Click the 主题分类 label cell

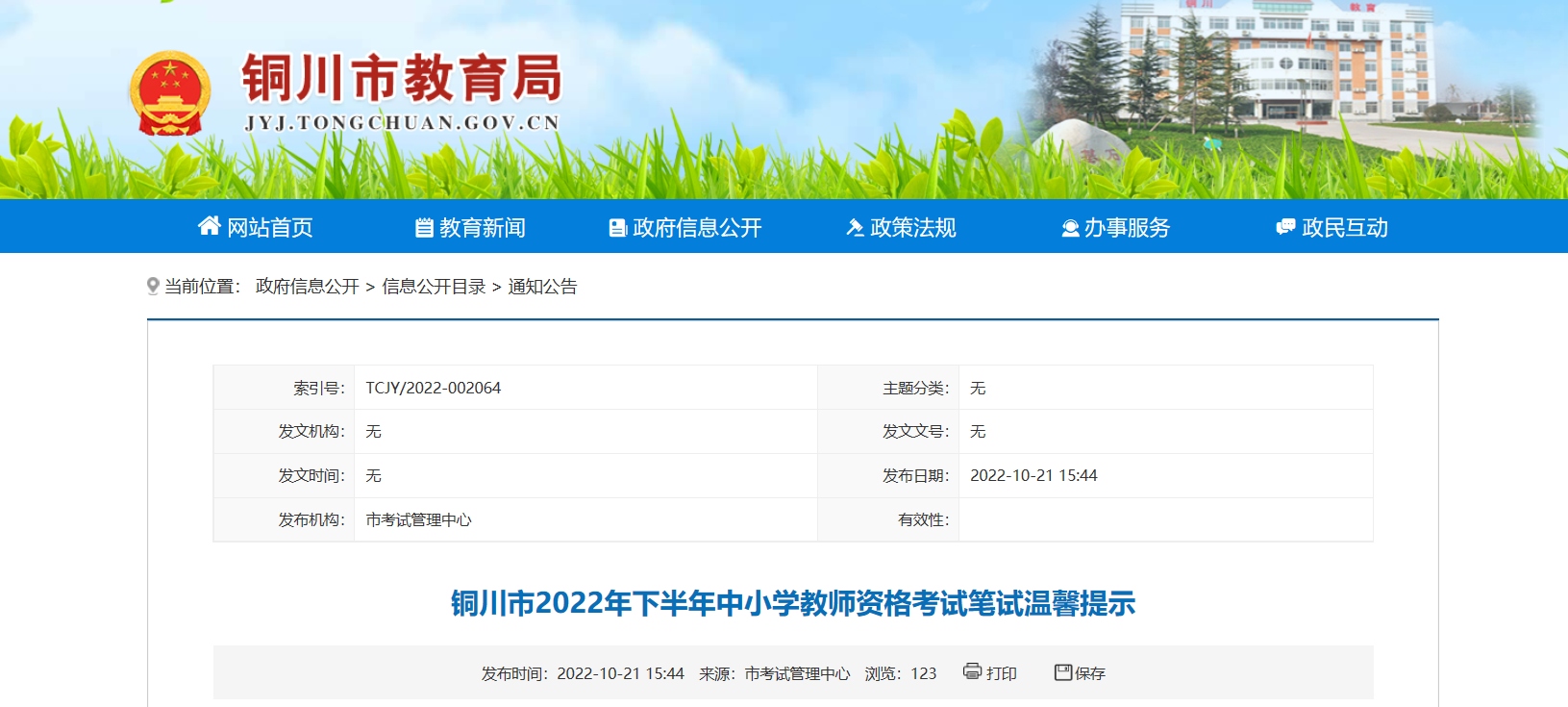pyautogui.click(x=888, y=388)
